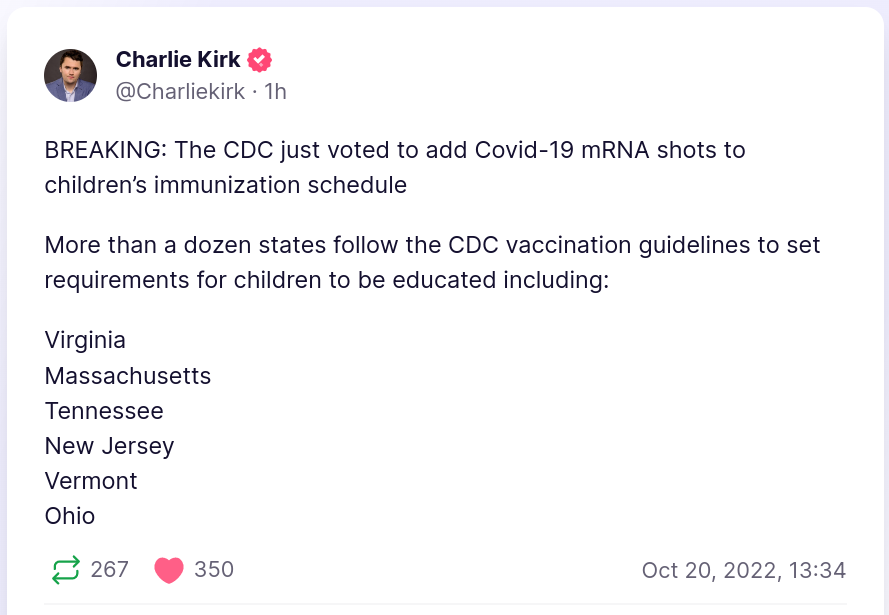Like the post with the heart icon
Viewport: 889px width, 615px height.
pyautogui.click(x=169, y=570)
